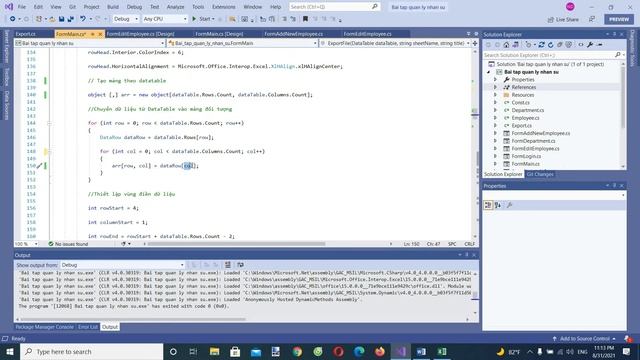Screen dimensions: 640x360
Task: Toggle auto-hide pin on Output panel
Action: (x=467, y=255)
